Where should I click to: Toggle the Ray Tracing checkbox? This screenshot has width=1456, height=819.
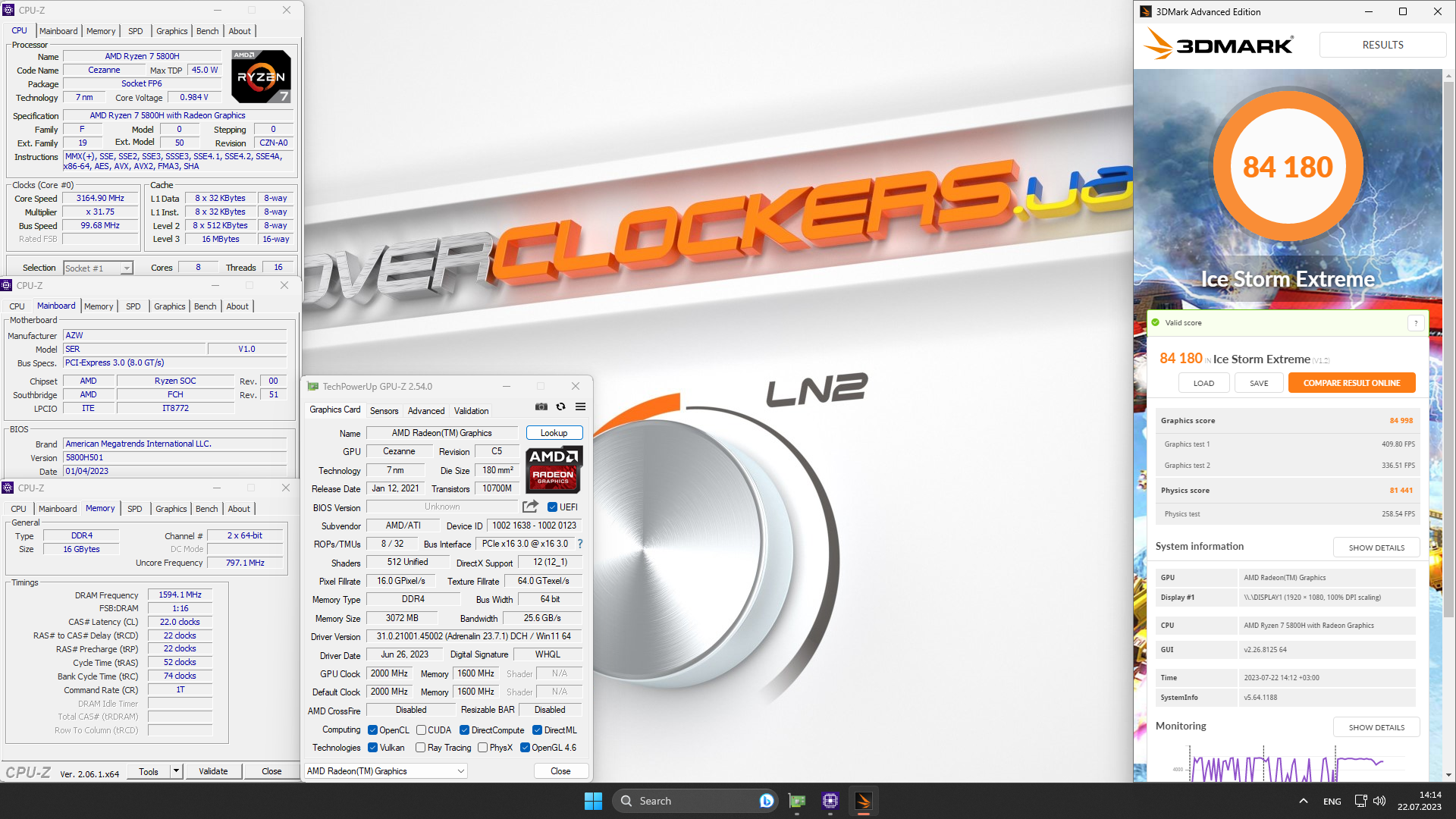tap(421, 748)
